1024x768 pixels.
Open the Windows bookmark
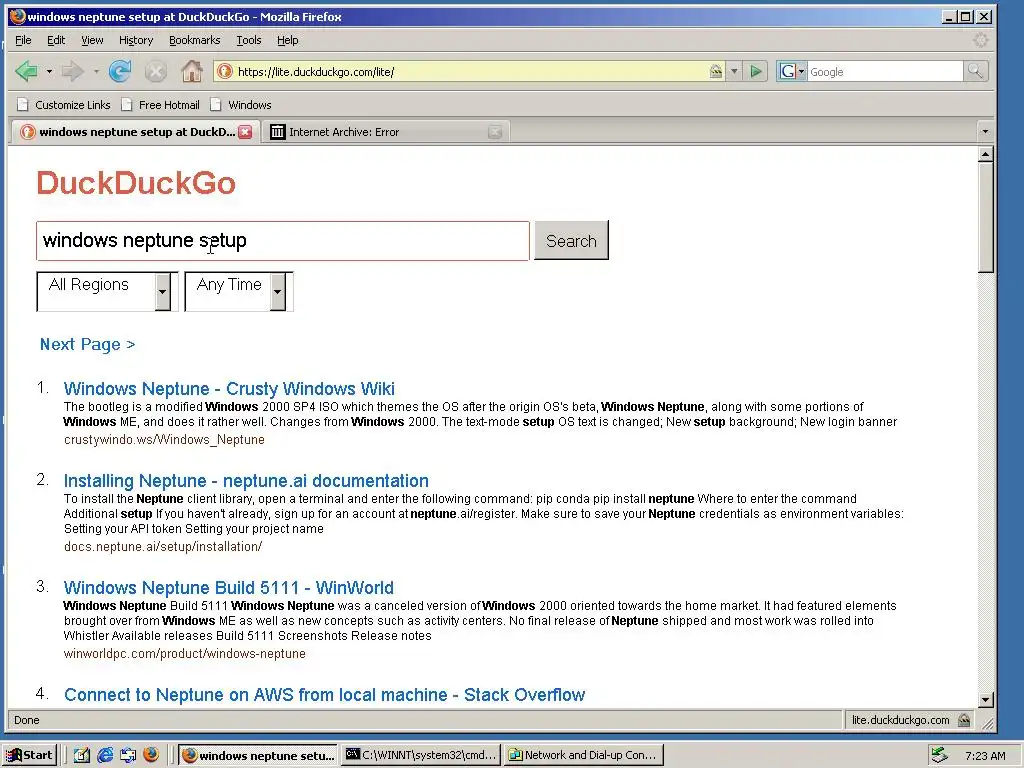[x=240, y=105]
